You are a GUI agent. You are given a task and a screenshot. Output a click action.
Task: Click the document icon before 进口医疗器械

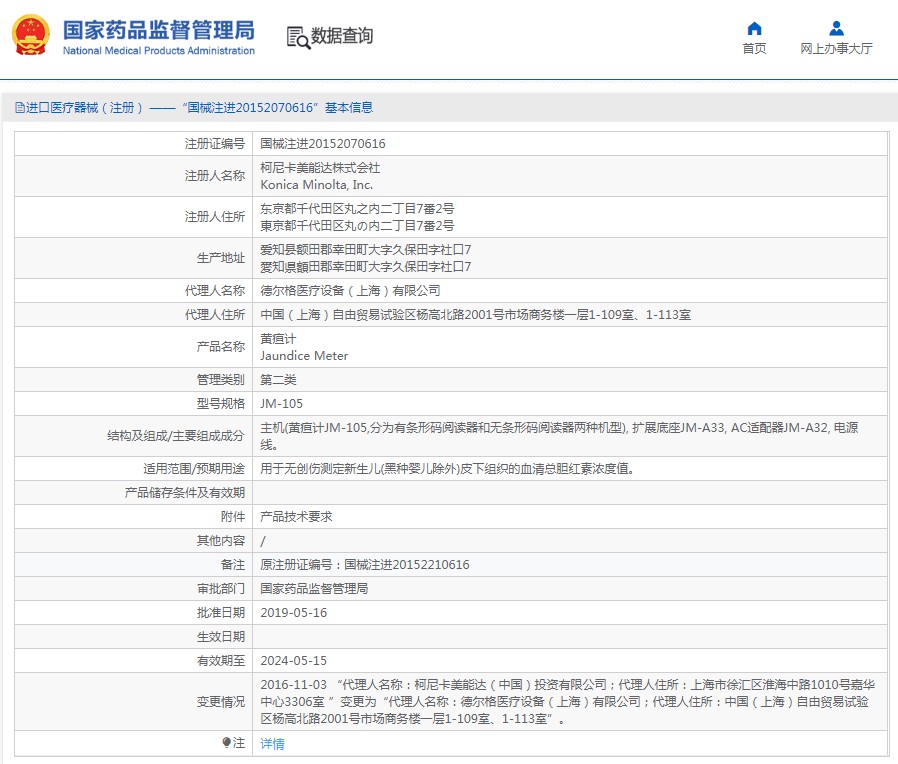(x=20, y=108)
